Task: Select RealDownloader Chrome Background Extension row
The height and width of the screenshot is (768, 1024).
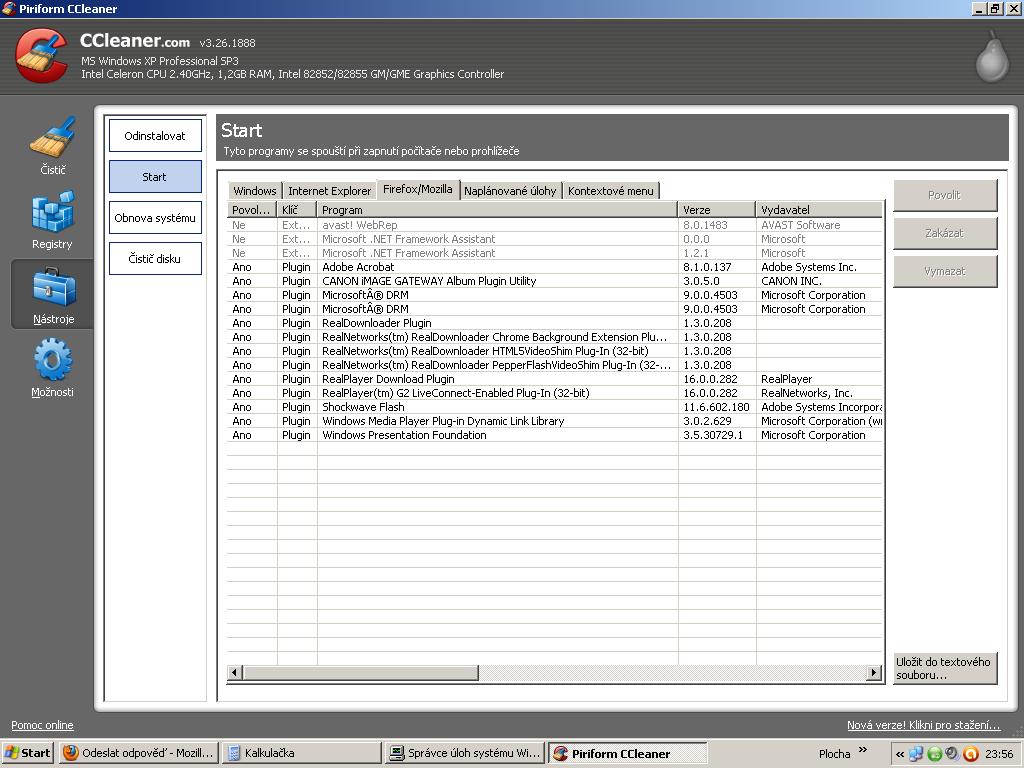Action: coord(554,337)
